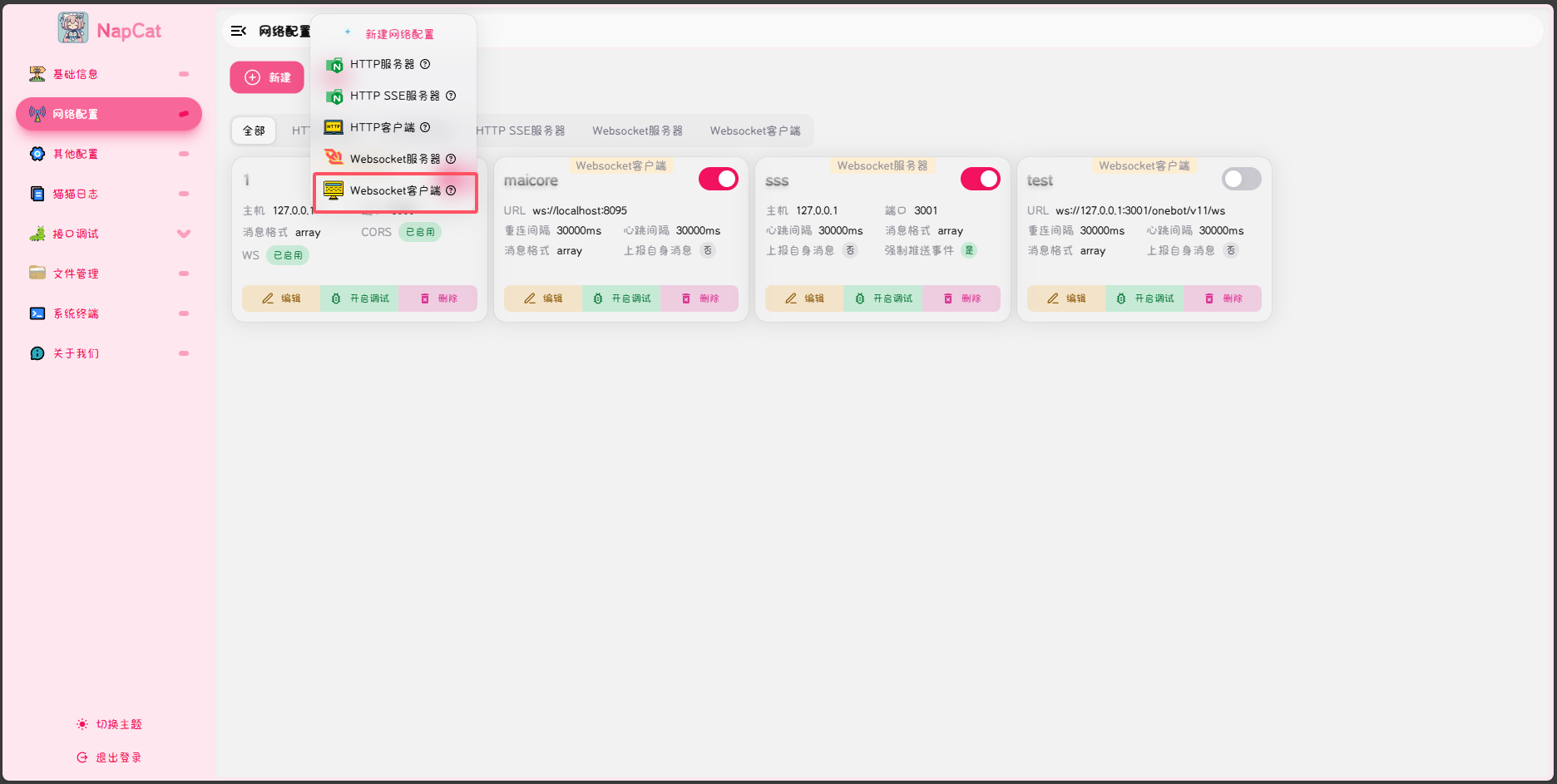This screenshot has height=784, width=1557.
Task: Open the 文件管理 folder icon
Action: tap(37, 273)
